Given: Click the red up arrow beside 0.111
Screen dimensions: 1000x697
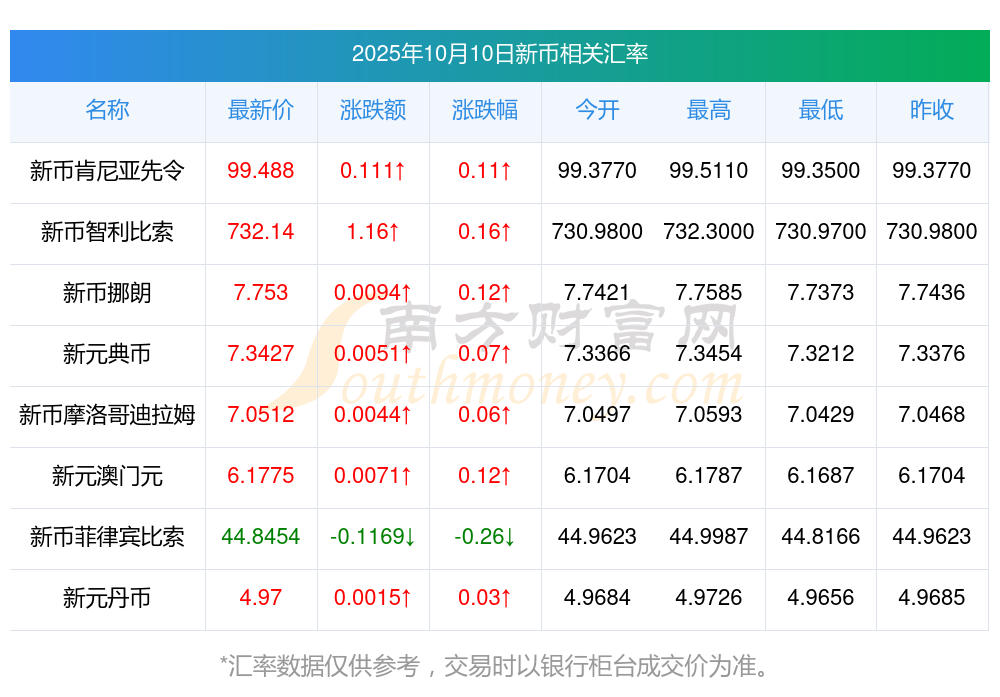Looking at the screenshot, I should [398, 171].
